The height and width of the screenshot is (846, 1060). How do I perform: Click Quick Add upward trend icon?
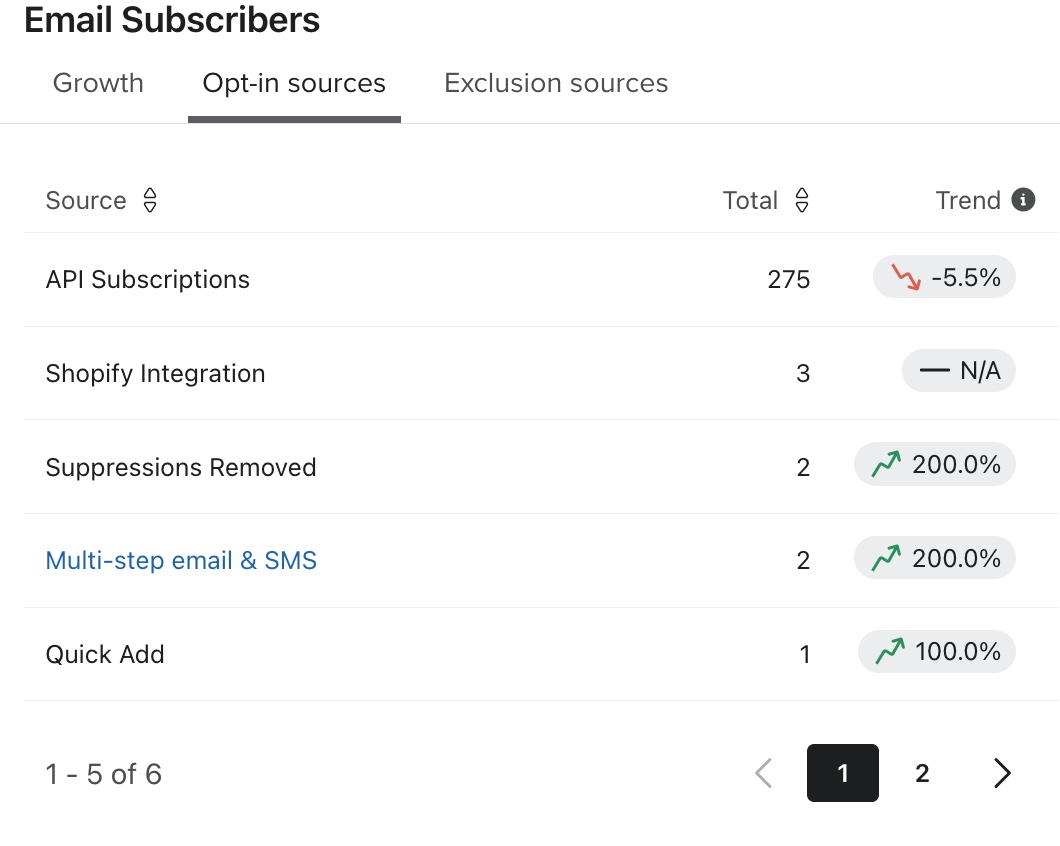pyautogui.click(x=890, y=653)
